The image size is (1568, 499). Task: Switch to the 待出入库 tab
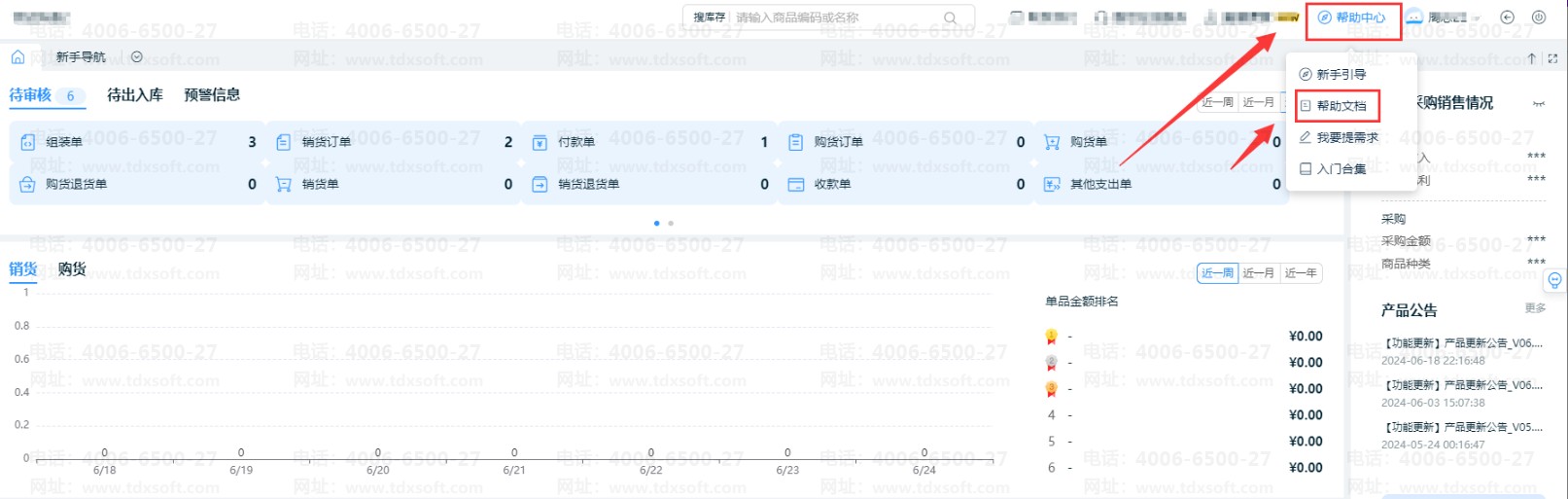click(x=134, y=95)
